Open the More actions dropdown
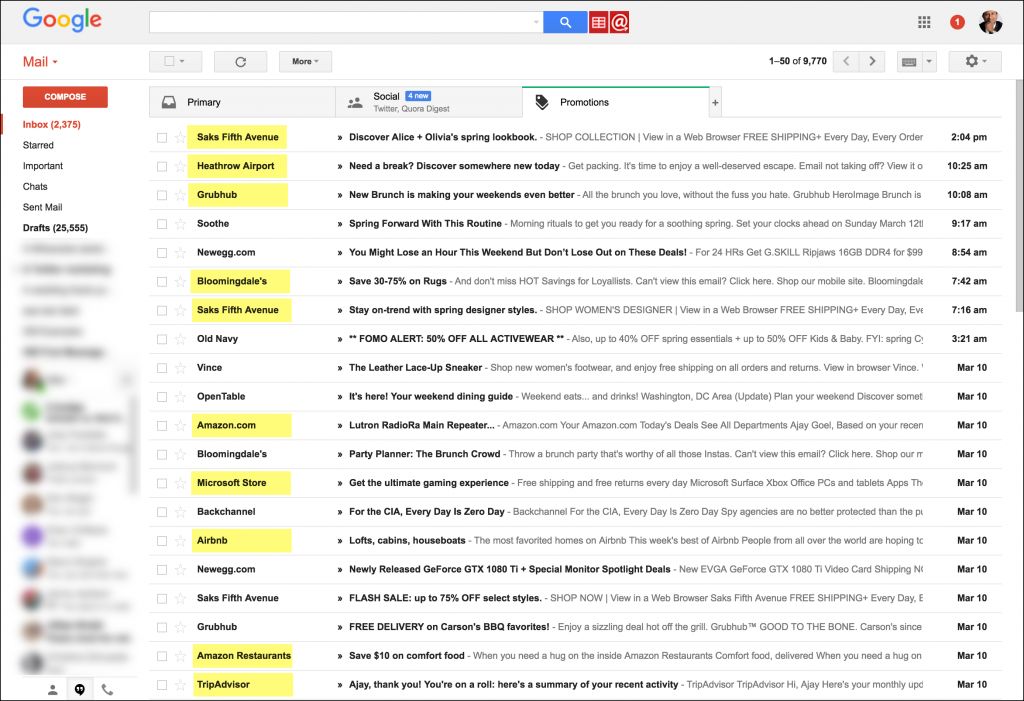Screen dimensions: 1024x701 tap(305, 61)
